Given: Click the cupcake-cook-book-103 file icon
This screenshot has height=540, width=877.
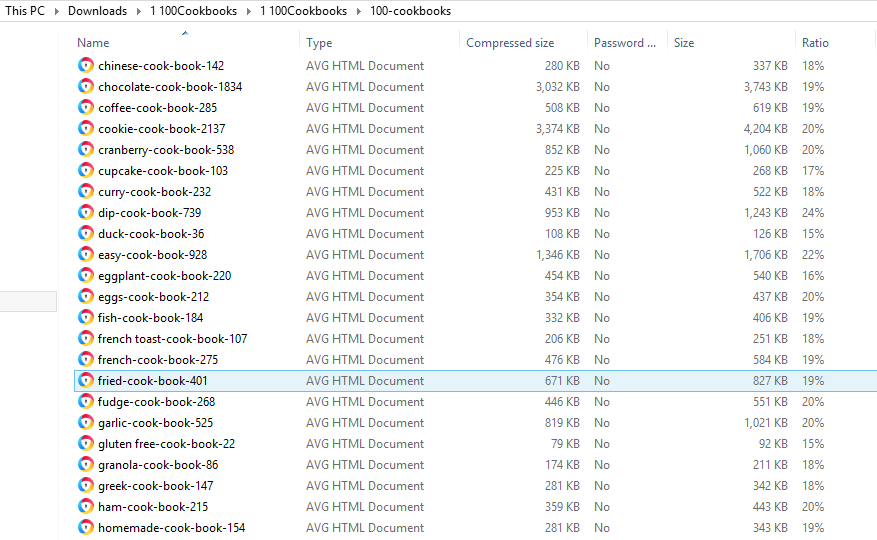Looking at the screenshot, I should [86, 171].
